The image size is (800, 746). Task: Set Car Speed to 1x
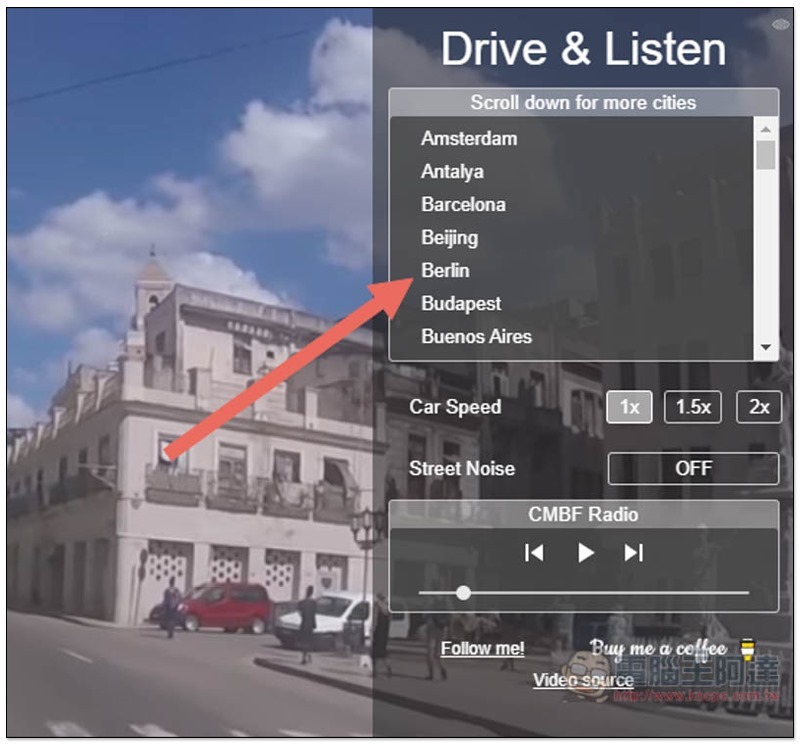click(629, 407)
